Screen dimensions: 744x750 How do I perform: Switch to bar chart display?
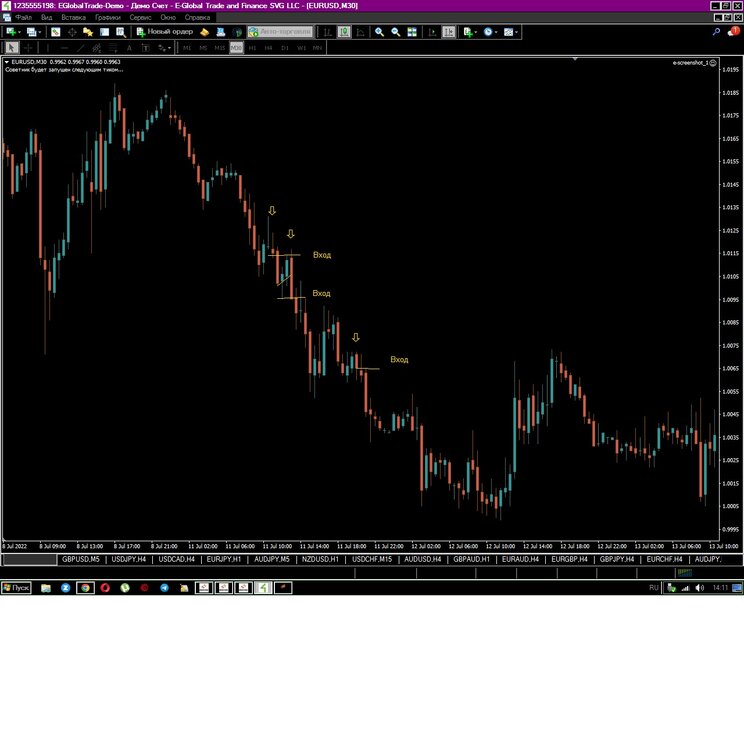pos(327,32)
